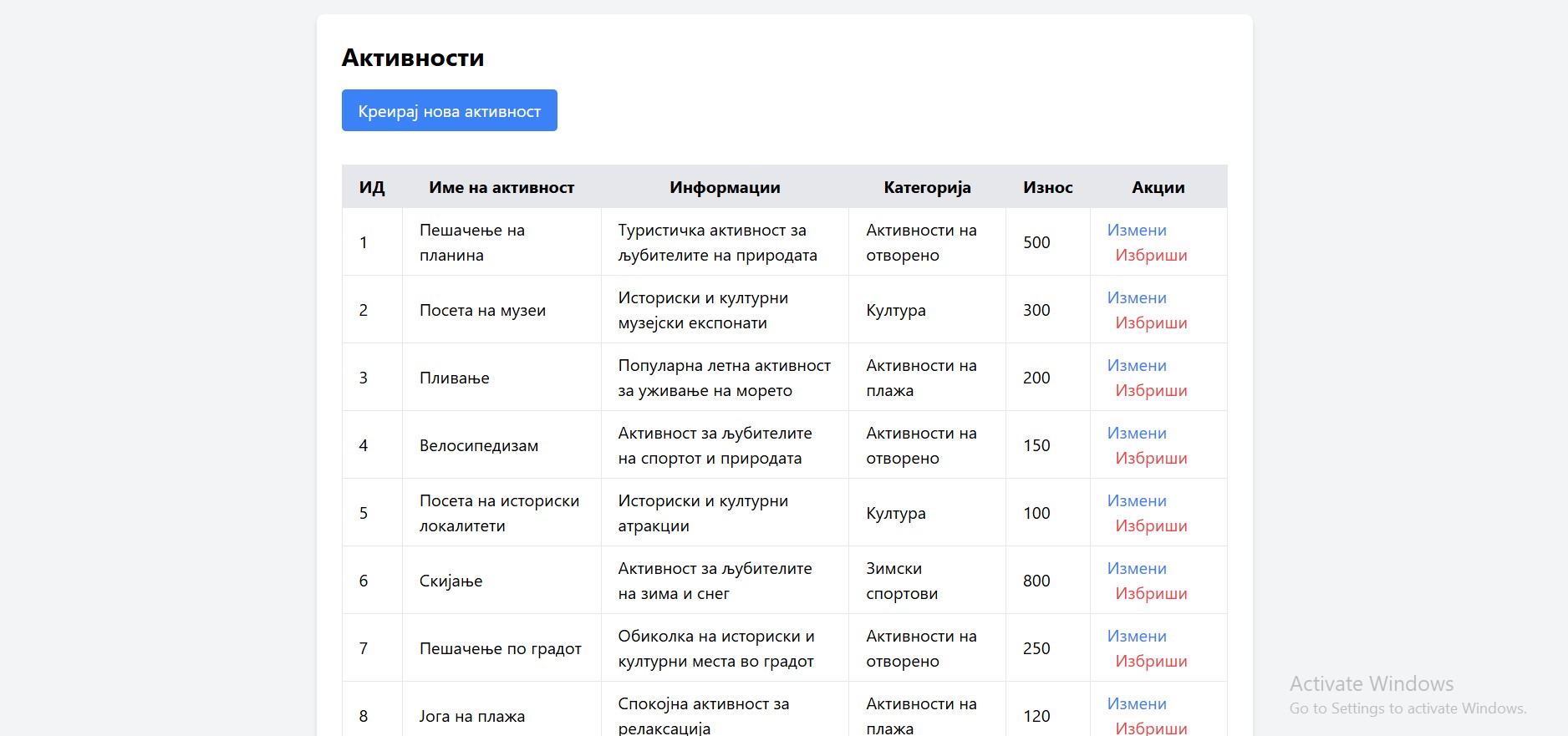Open Измени for 'Посета на музеи'
This screenshot has width=1568, height=736.
[1136, 298]
